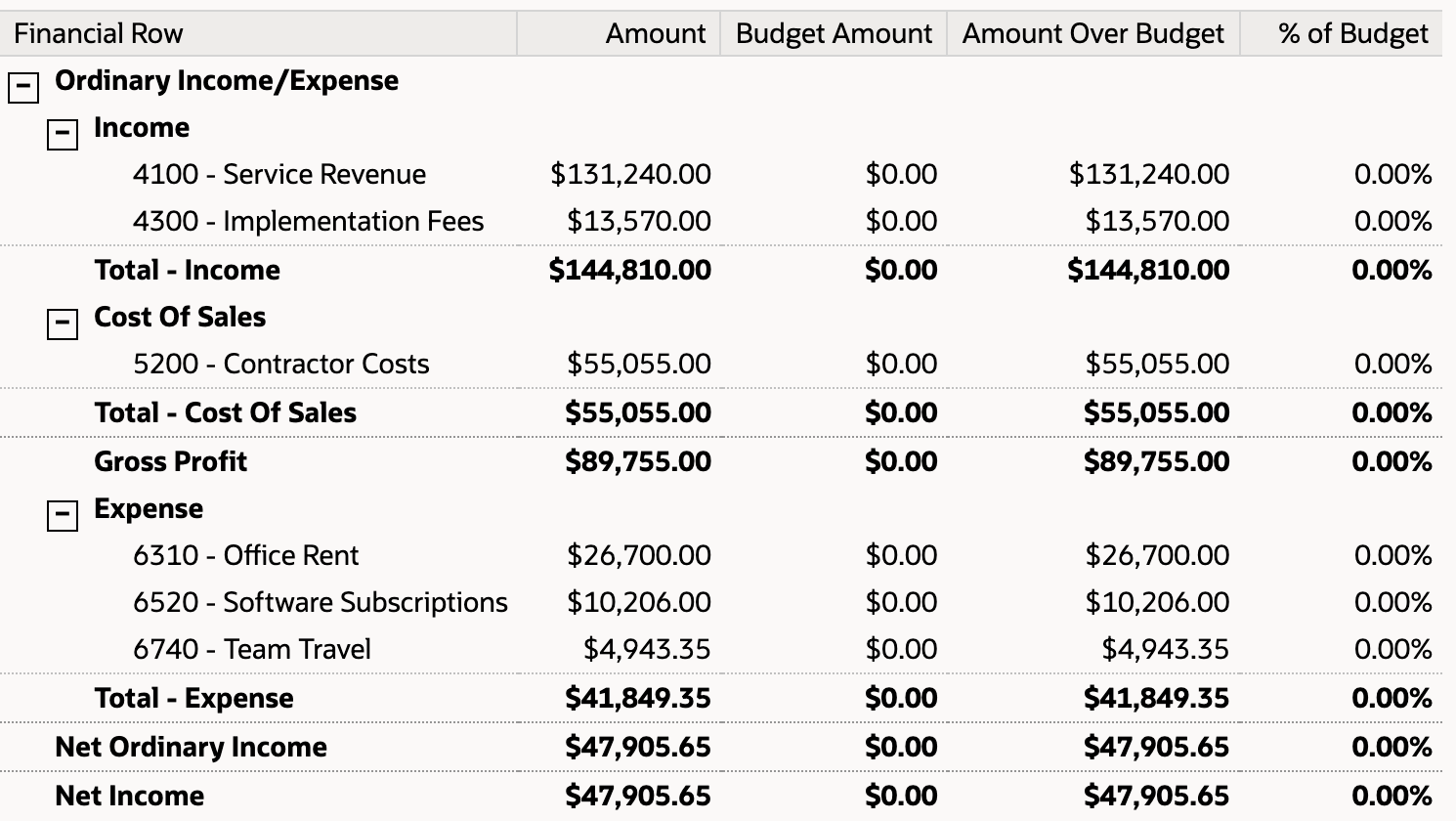Collapse the Ordinary Income/Expense section

click(x=23, y=87)
